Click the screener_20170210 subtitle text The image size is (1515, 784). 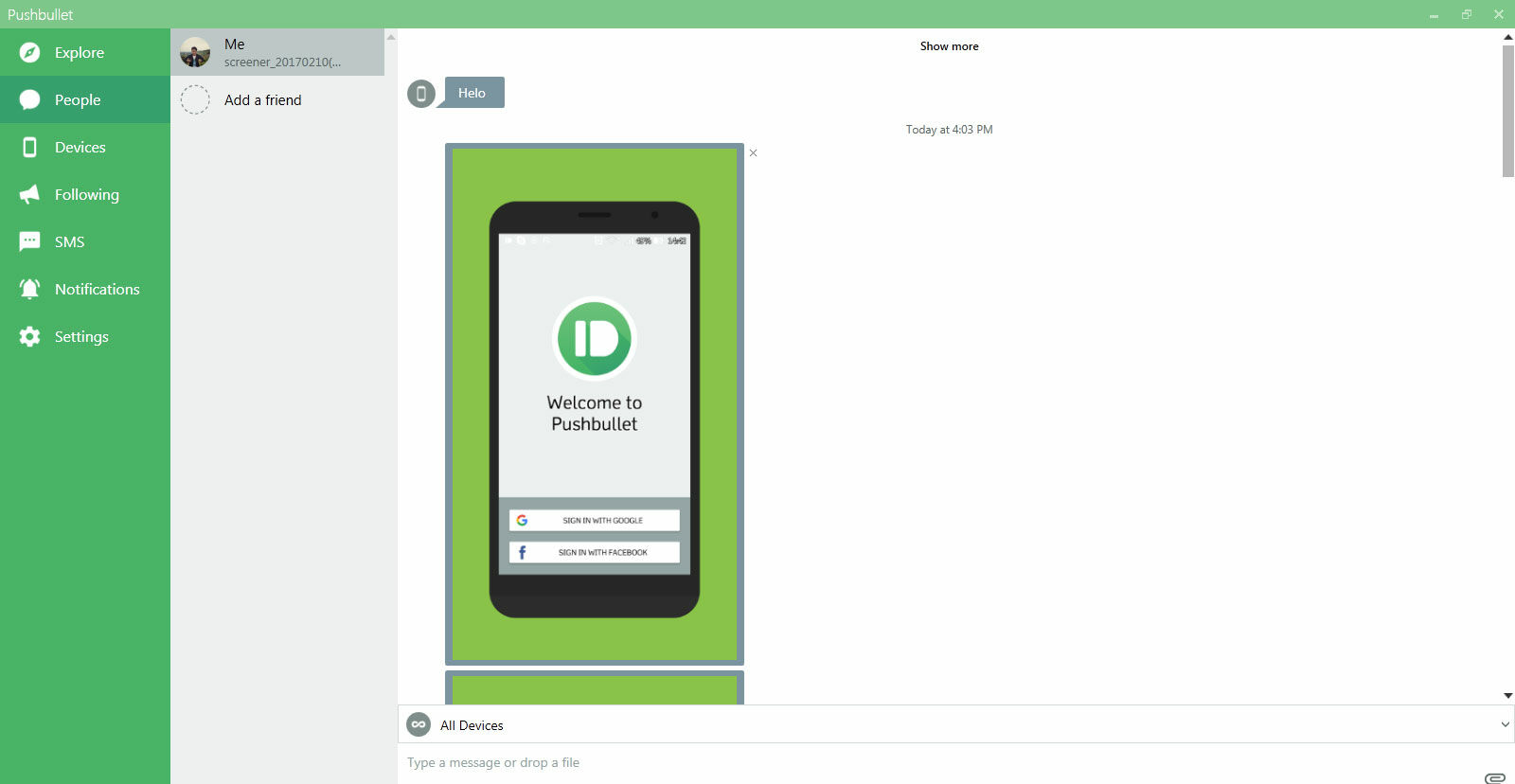[x=282, y=62]
